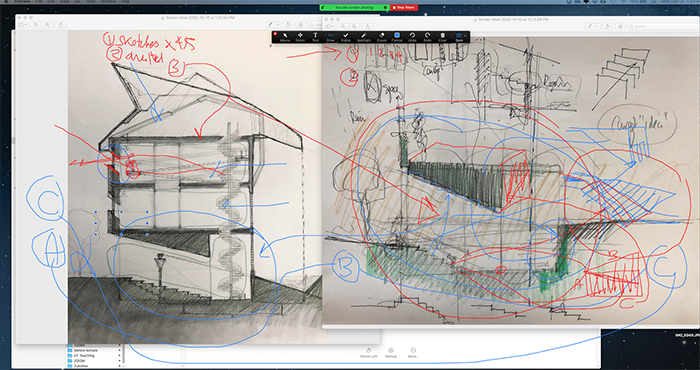Undo the last annotation
This screenshot has height=370, width=700.
(412, 37)
